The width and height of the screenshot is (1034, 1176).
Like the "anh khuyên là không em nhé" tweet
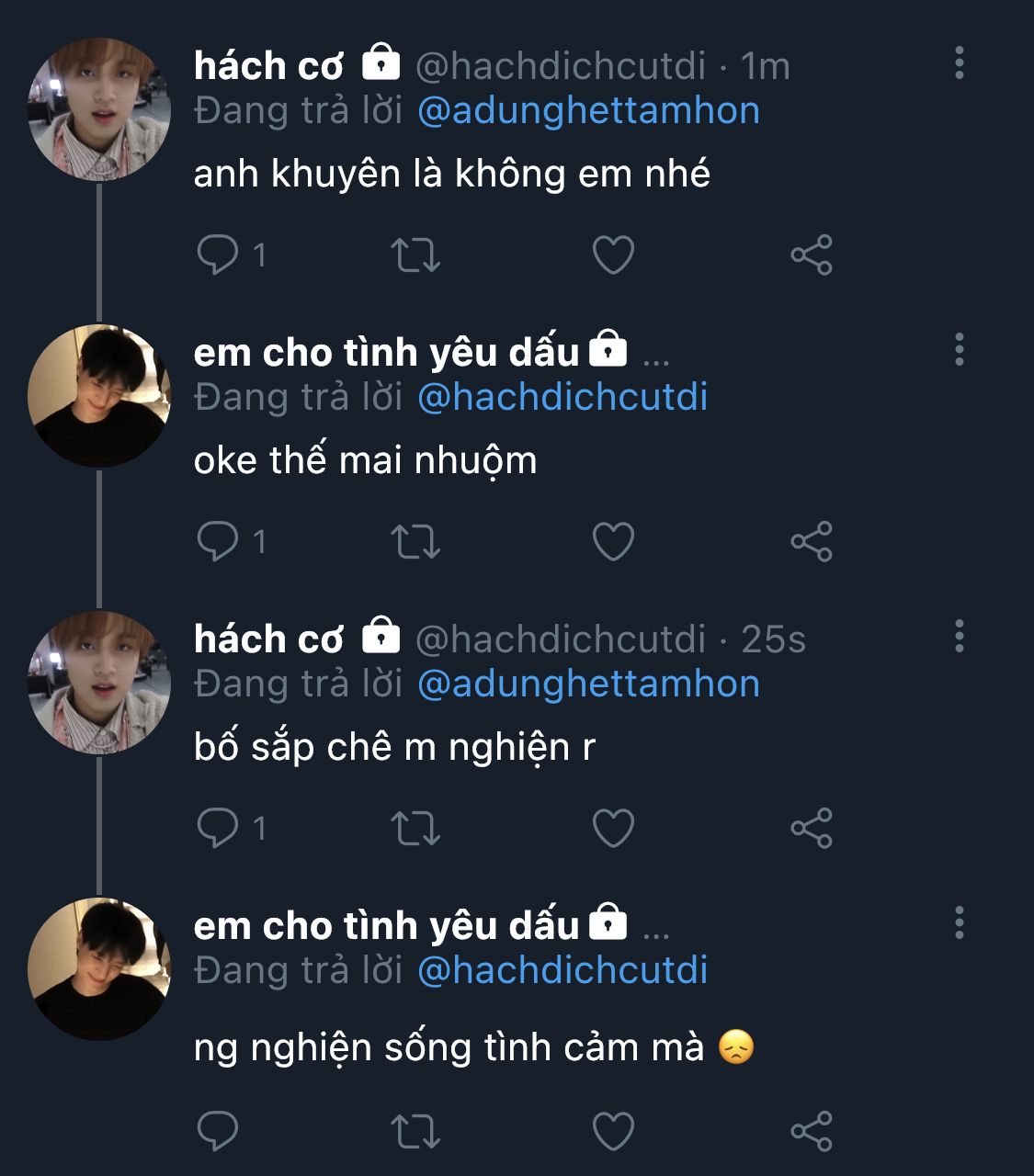click(x=613, y=254)
